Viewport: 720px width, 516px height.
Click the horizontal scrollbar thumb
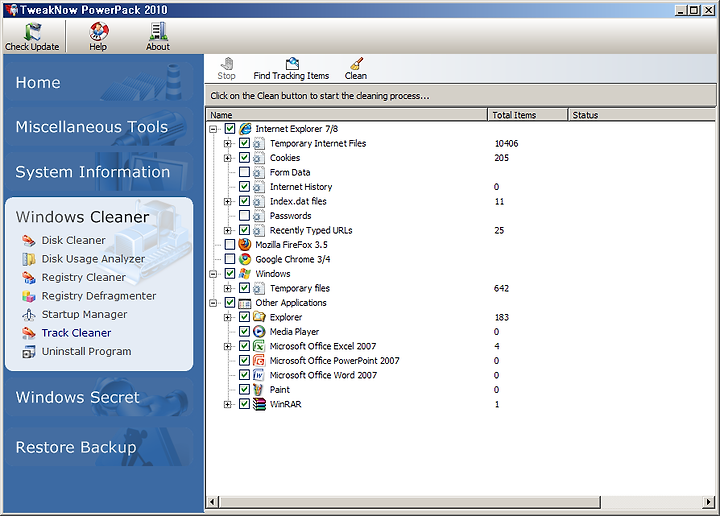tap(410, 502)
